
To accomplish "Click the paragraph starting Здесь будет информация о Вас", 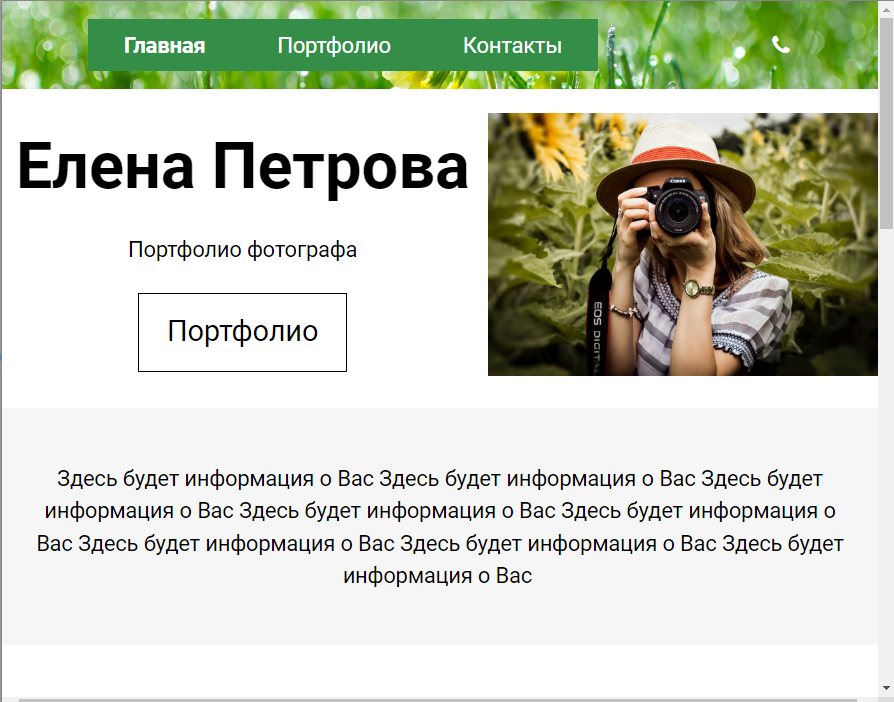I will click(440, 527).
